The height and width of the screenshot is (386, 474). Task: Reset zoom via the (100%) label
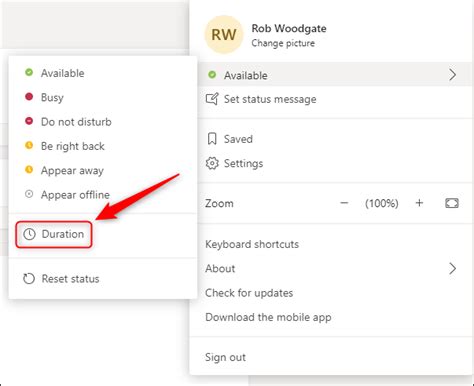click(382, 203)
